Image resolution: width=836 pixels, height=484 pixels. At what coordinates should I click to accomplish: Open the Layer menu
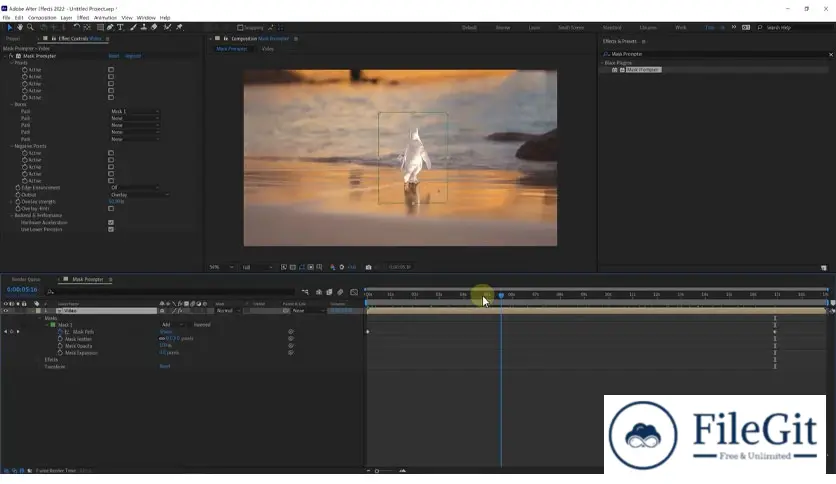tap(67, 18)
